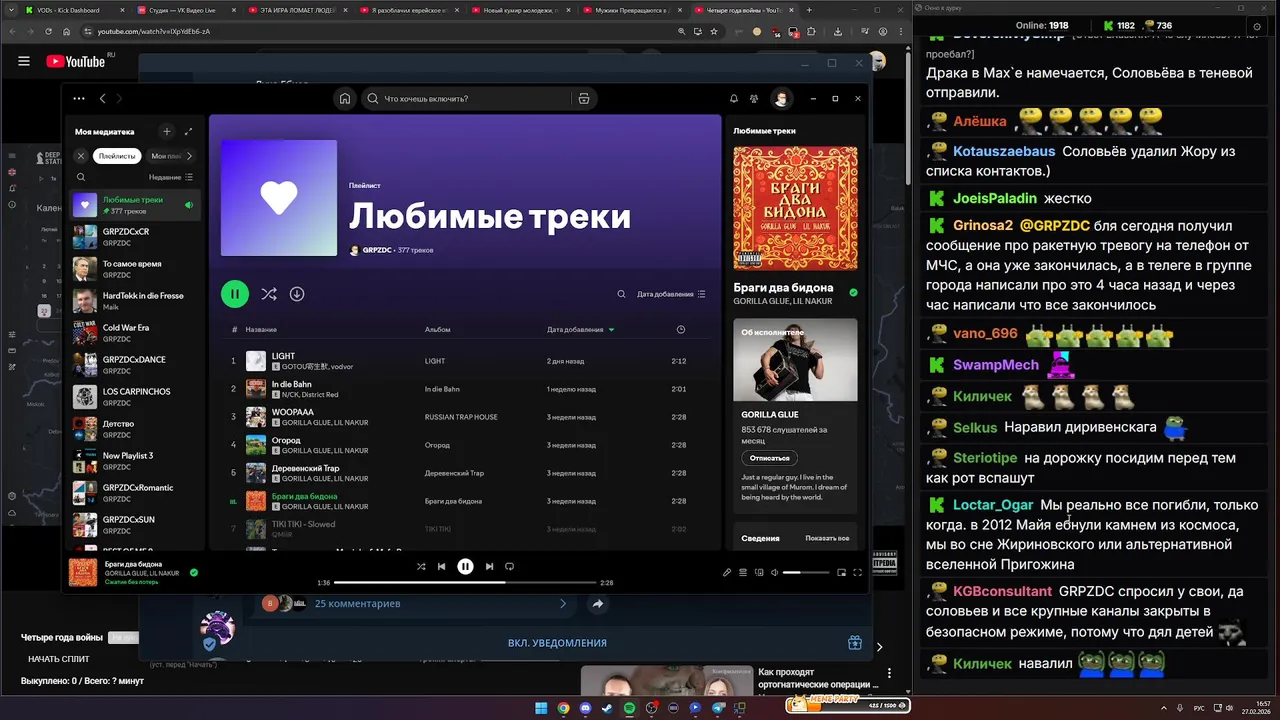Mute volume with speaker icon

[775, 572]
